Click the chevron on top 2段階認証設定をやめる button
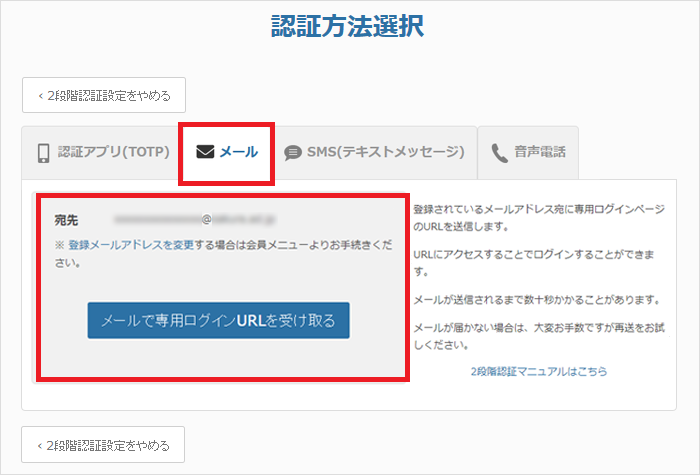 (x=40, y=96)
